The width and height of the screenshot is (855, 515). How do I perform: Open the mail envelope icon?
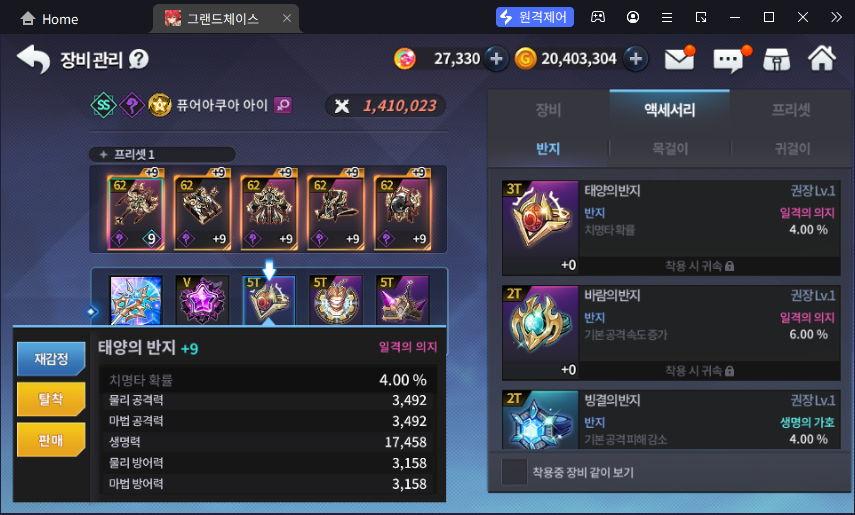(679, 59)
